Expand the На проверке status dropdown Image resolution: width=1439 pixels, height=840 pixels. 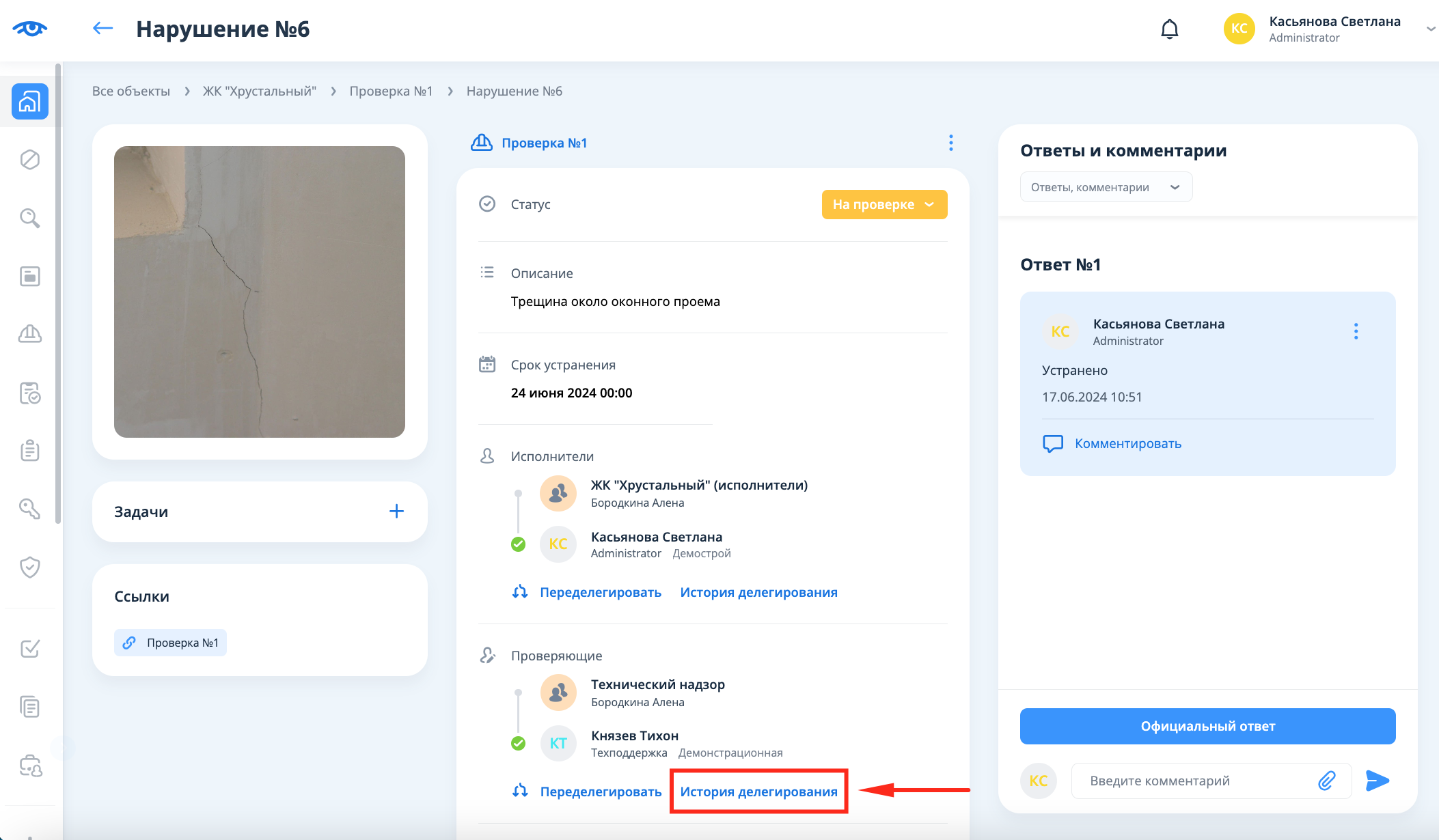(x=884, y=205)
